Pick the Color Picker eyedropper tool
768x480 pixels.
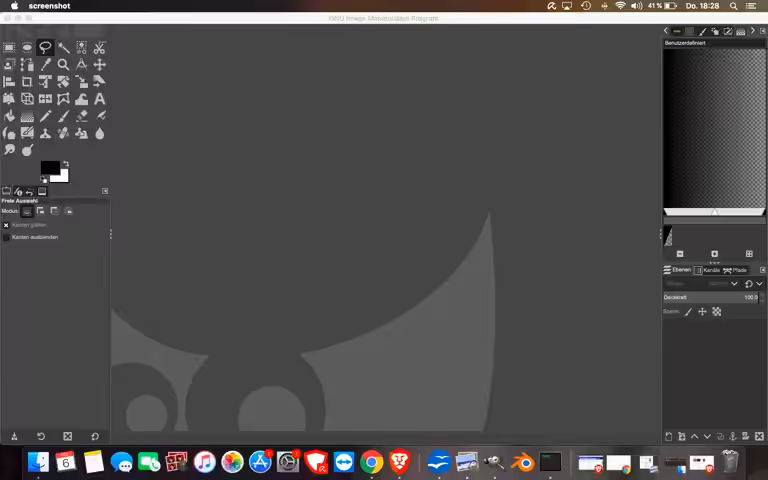tap(46, 65)
